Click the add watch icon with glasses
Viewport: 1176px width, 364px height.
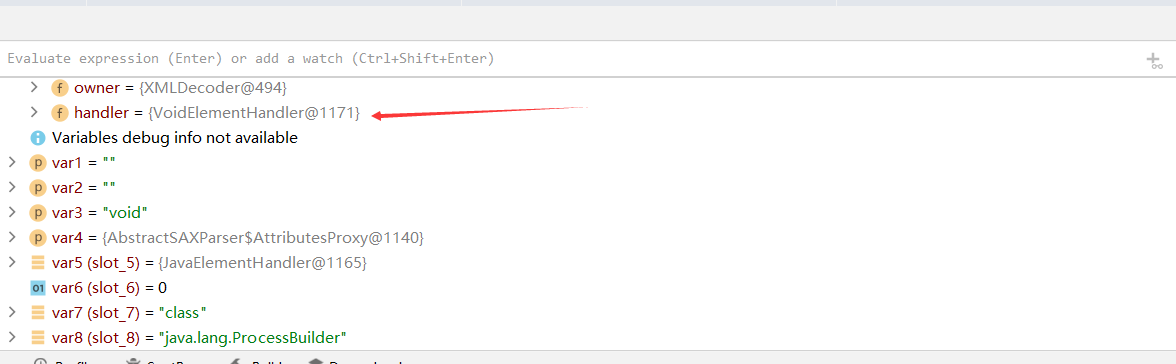point(1154,62)
